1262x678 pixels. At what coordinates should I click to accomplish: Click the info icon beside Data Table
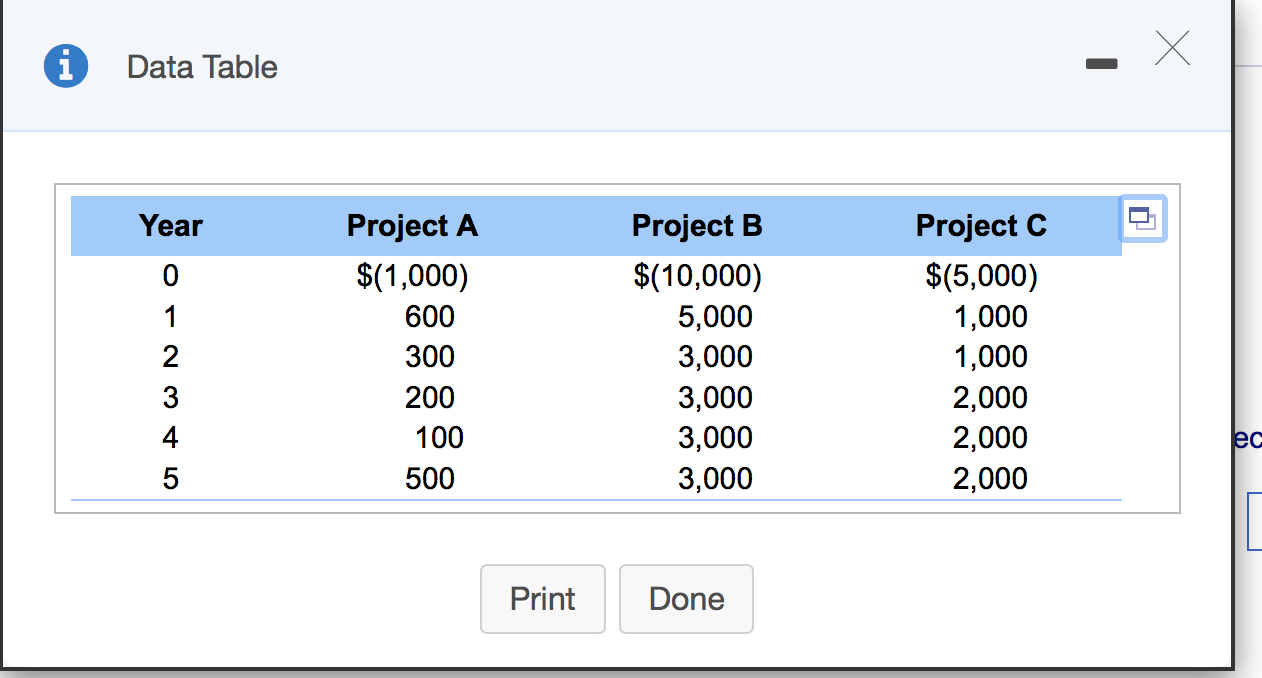click(65, 65)
